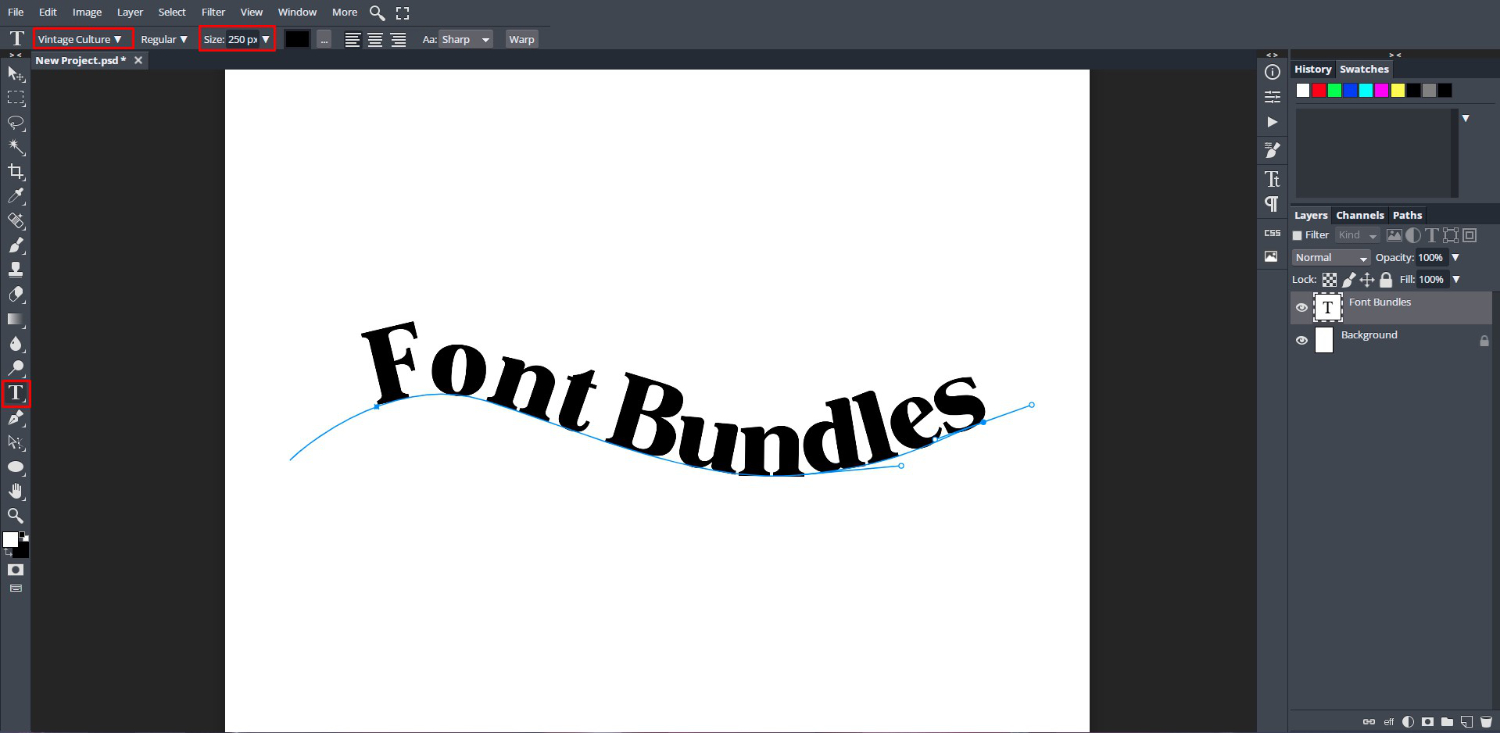
Task: Select the Rectangle Select tool
Action: tap(16, 98)
